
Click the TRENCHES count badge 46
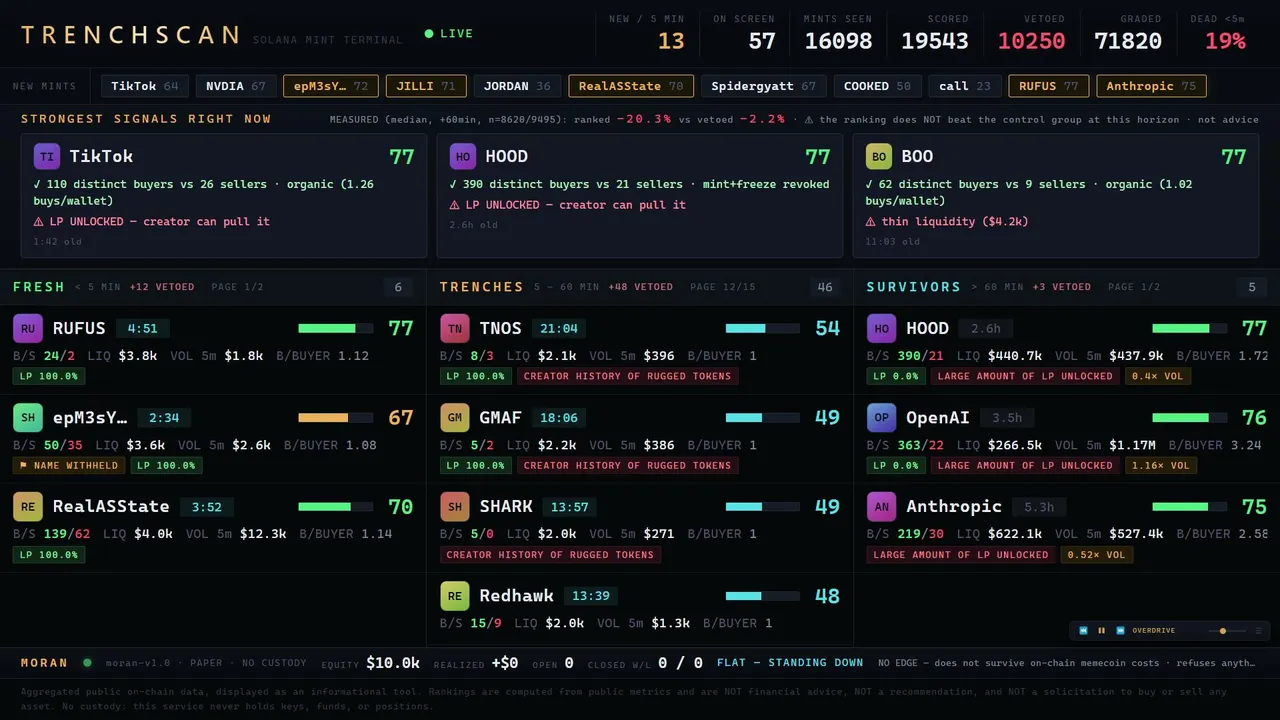[x=825, y=288]
